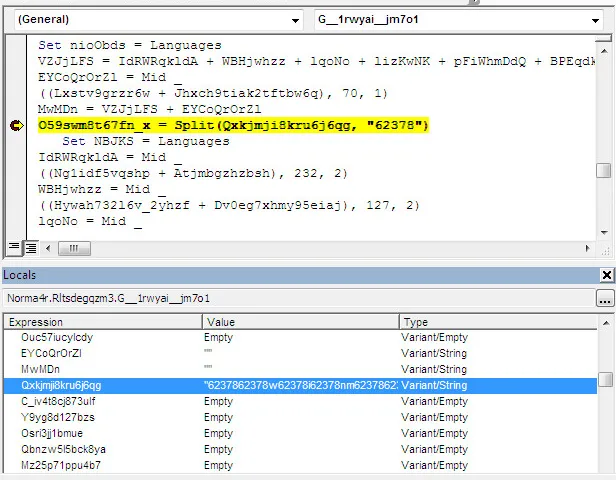This screenshot has width=616, height=480.
Task: Click the horizontal scroll thumb
Action: pos(74,248)
